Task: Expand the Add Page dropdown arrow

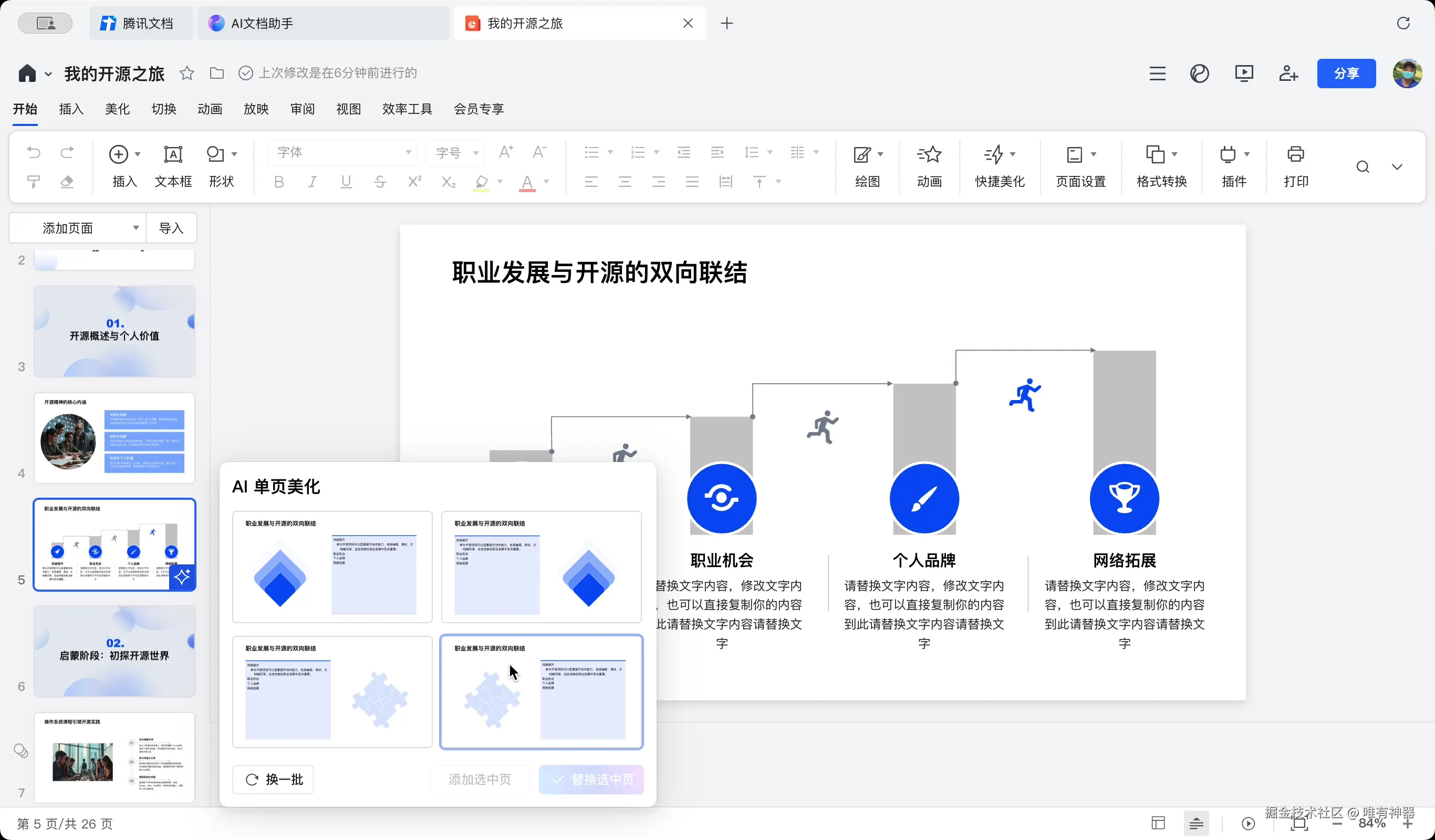Action: [x=136, y=228]
